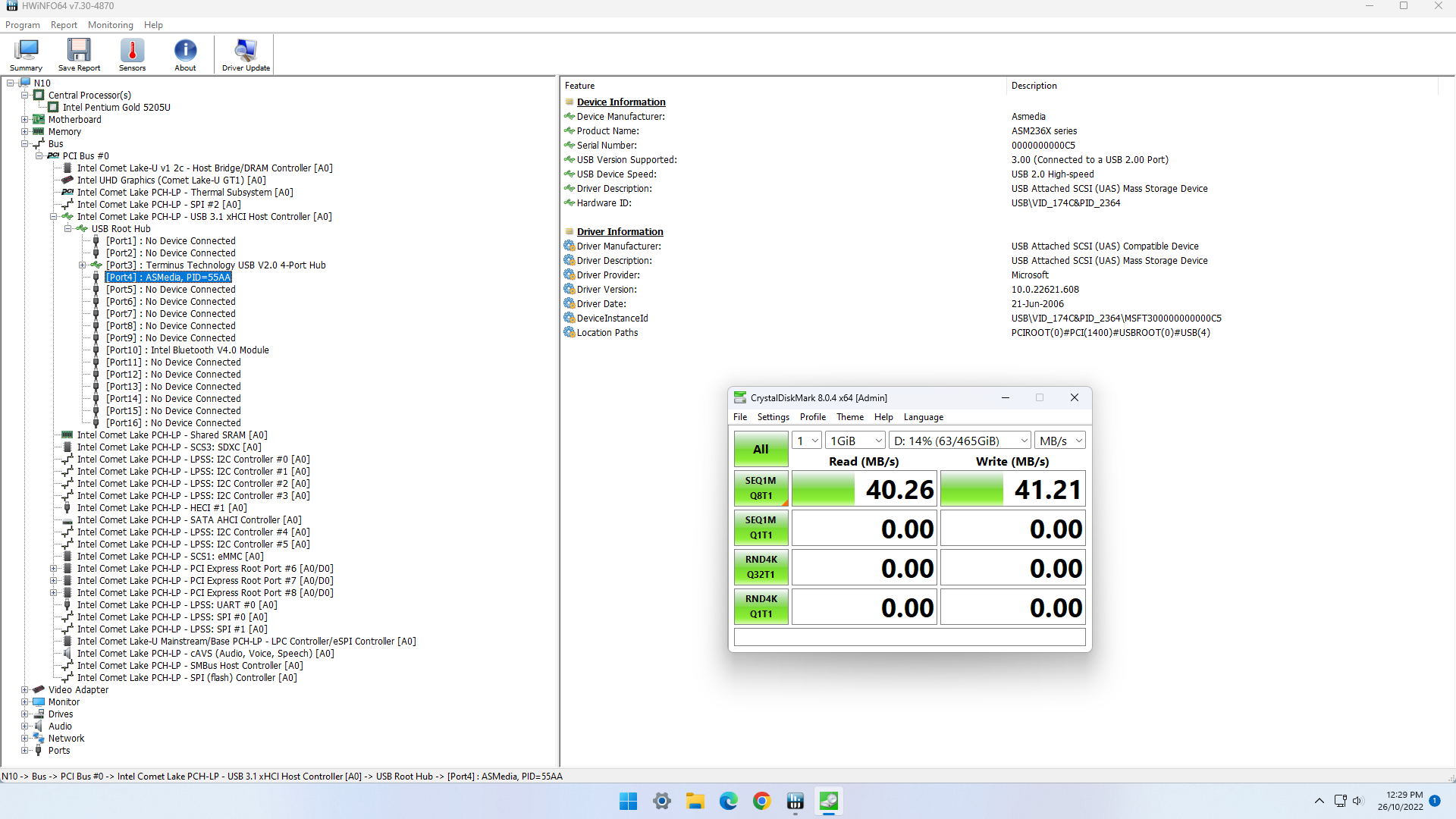
Task: Click the Motherboard tree icon
Action: (x=39, y=120)
